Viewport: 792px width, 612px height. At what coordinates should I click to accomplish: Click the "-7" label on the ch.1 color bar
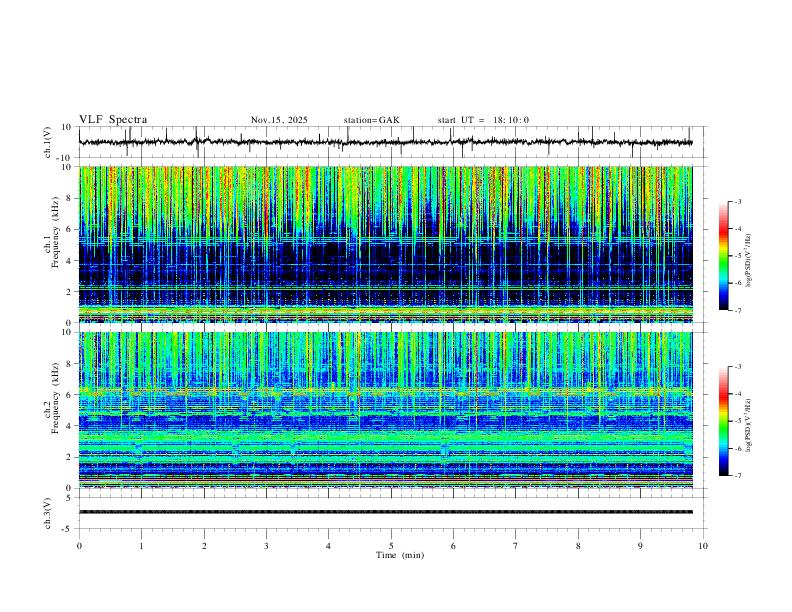(x=737, y=310)
